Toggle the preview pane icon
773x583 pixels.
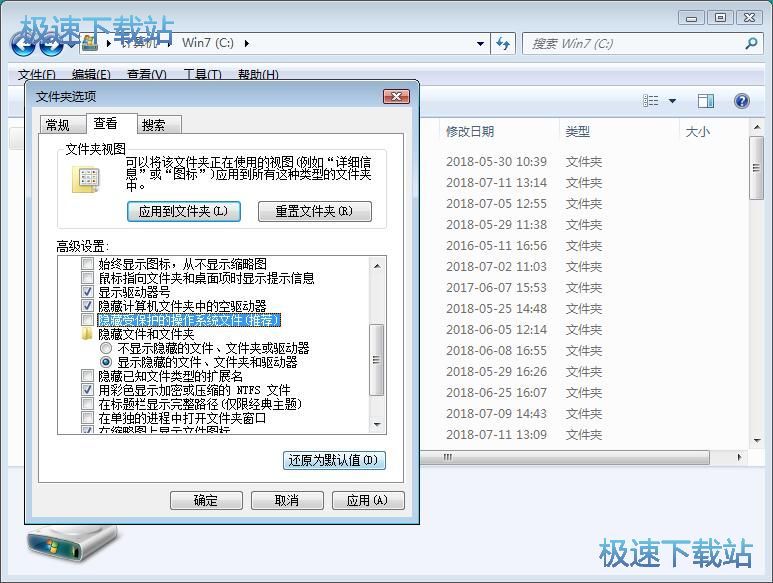coord(705,101)
